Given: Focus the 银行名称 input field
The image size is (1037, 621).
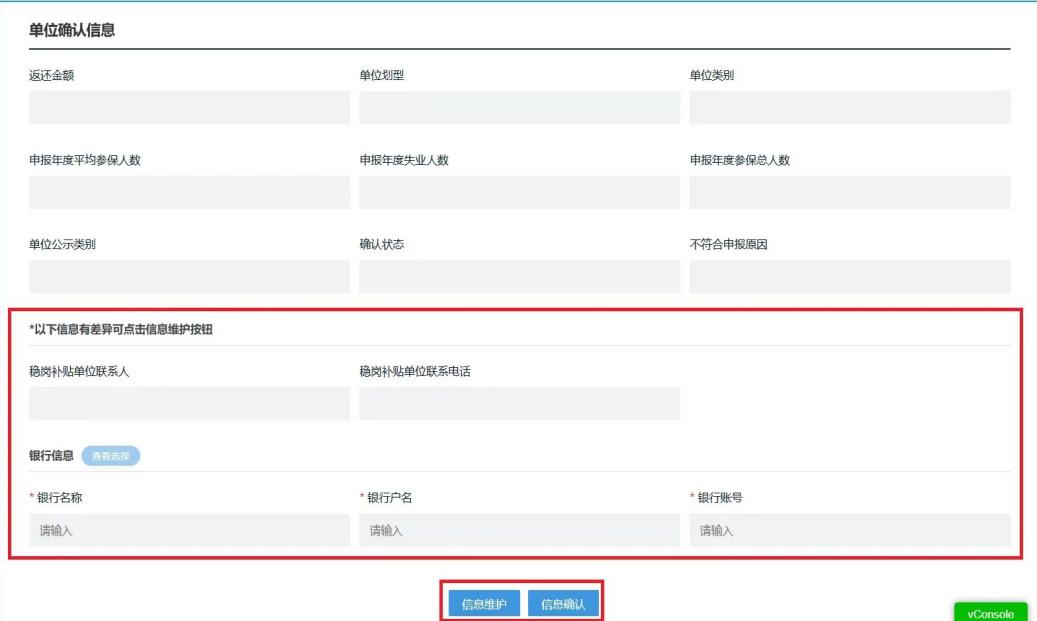Looking at the screenshot, I should click(x=189, y=530).
